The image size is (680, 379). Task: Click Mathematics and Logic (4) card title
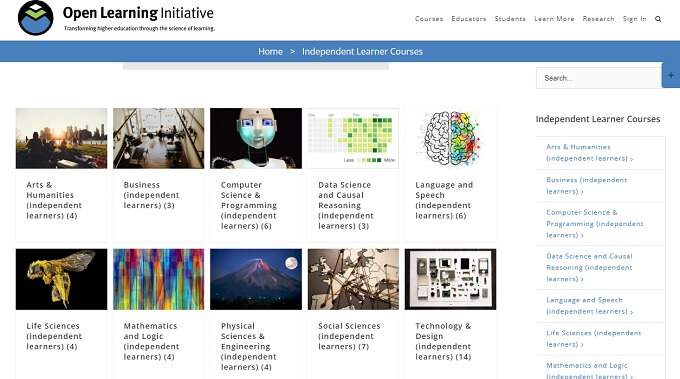point(151,341)
